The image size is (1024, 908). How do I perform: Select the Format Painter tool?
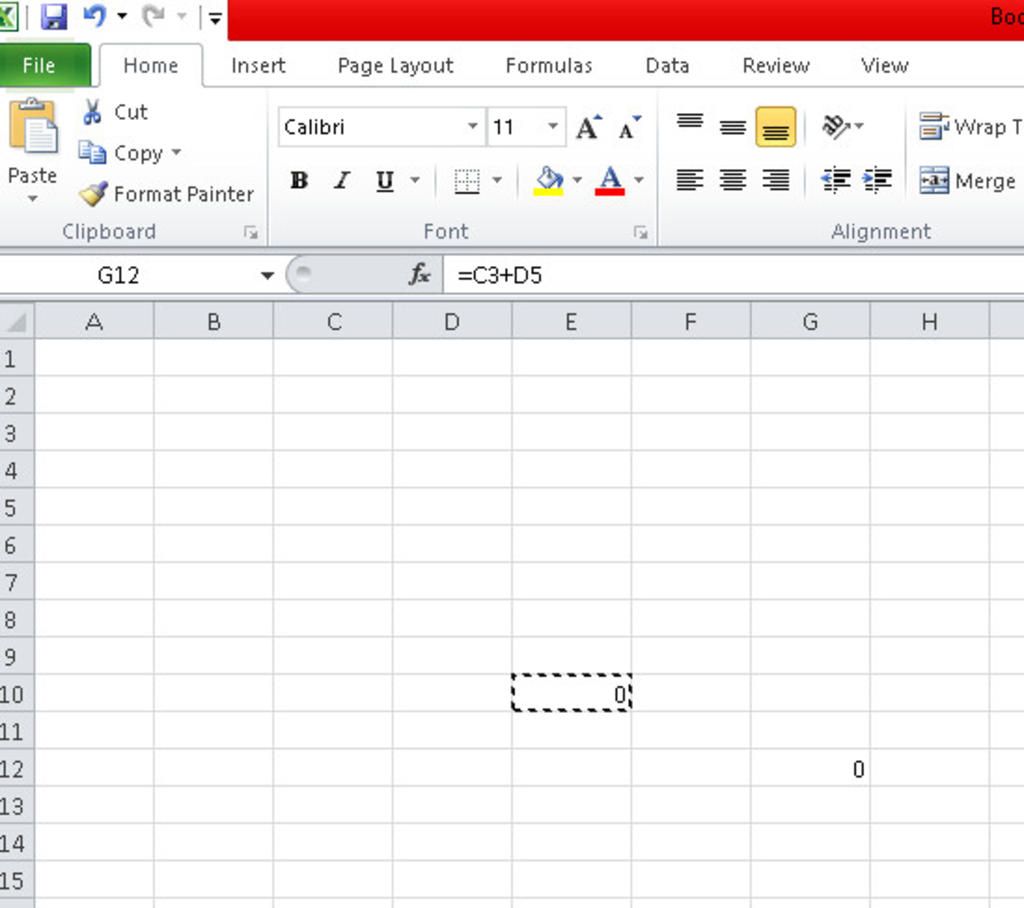click(166, 194)
